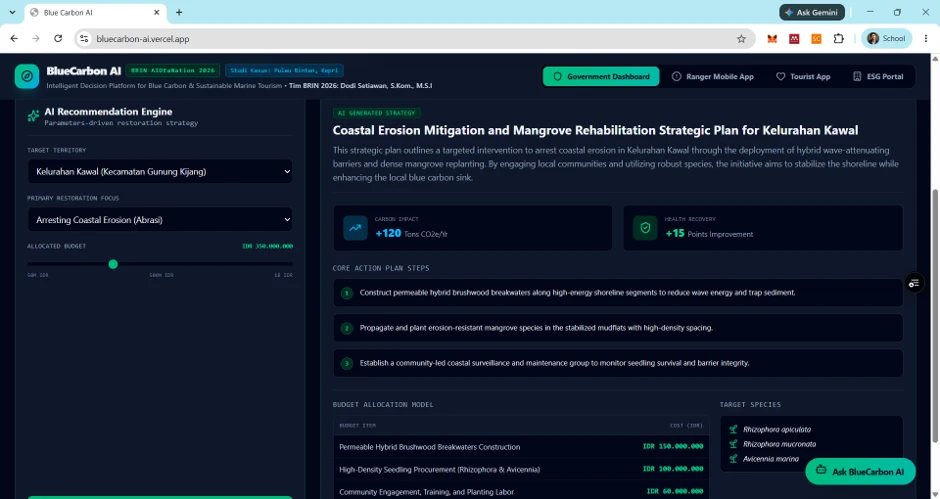Screen dimensions: 940x499
Task: Click the Carbon Impact trend arrow icon
Action: point(355,228)
